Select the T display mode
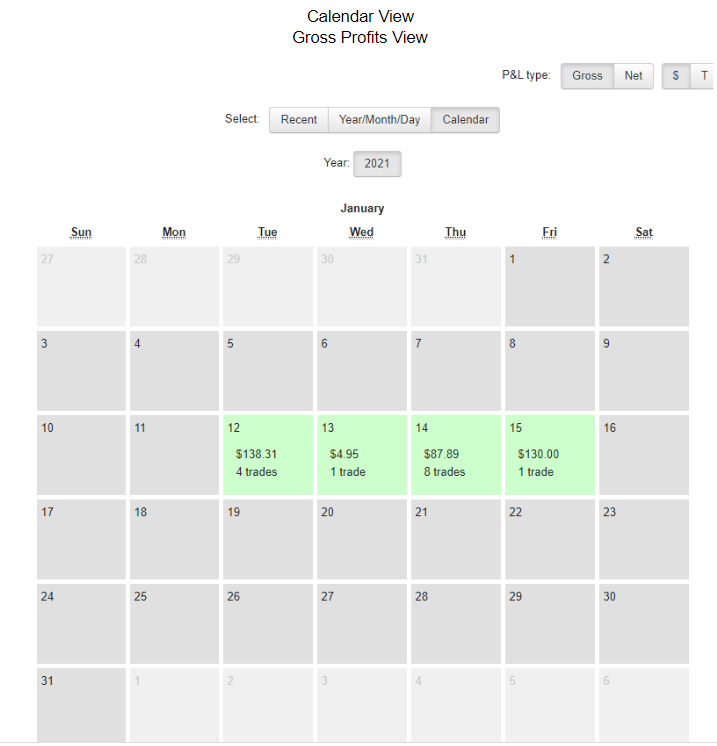The width and height of the screenshot is (717, 746). click(704, 76)
